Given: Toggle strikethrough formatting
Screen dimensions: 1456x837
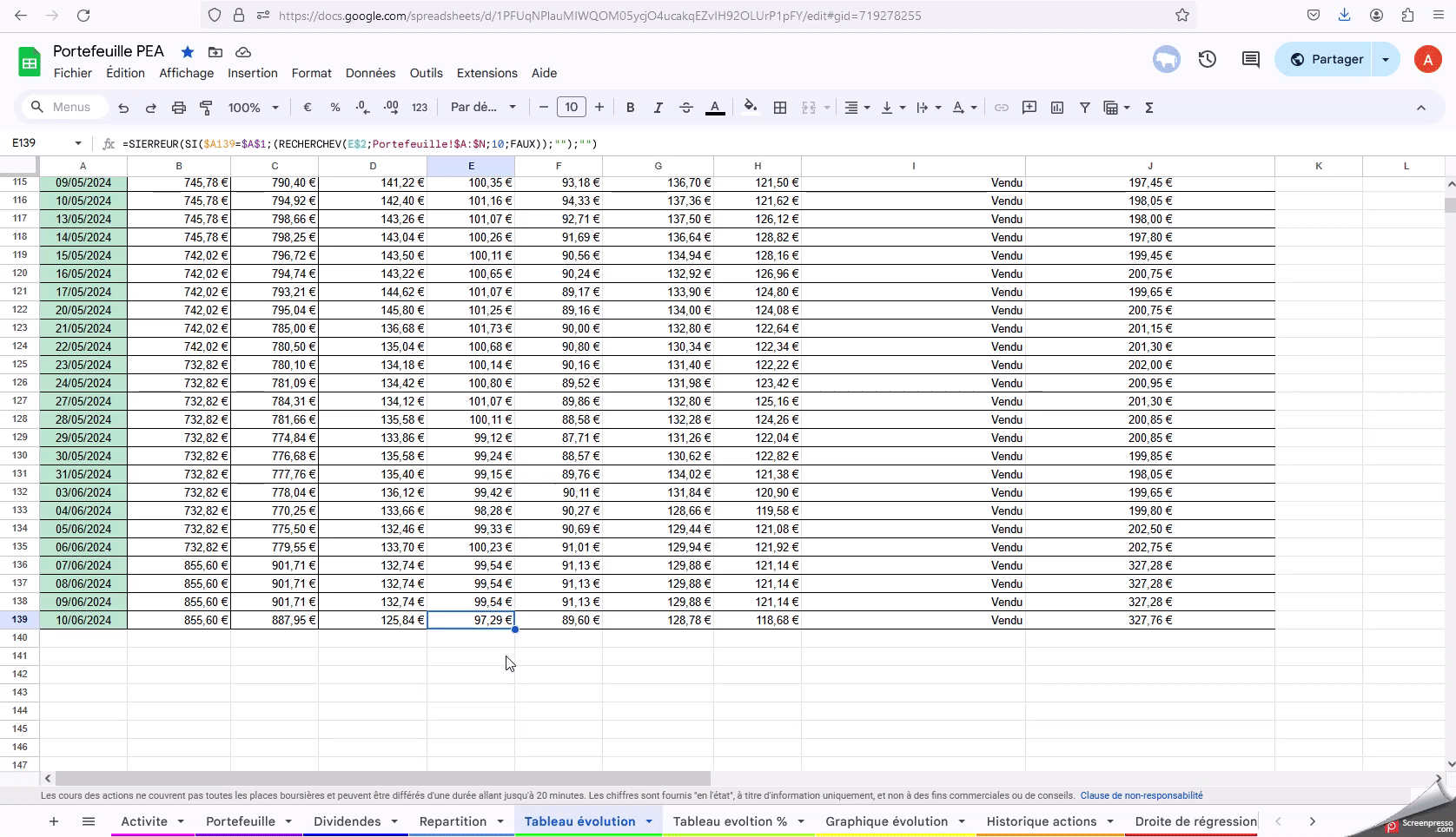Looking at the screenshot, I should tap(686, 108).
